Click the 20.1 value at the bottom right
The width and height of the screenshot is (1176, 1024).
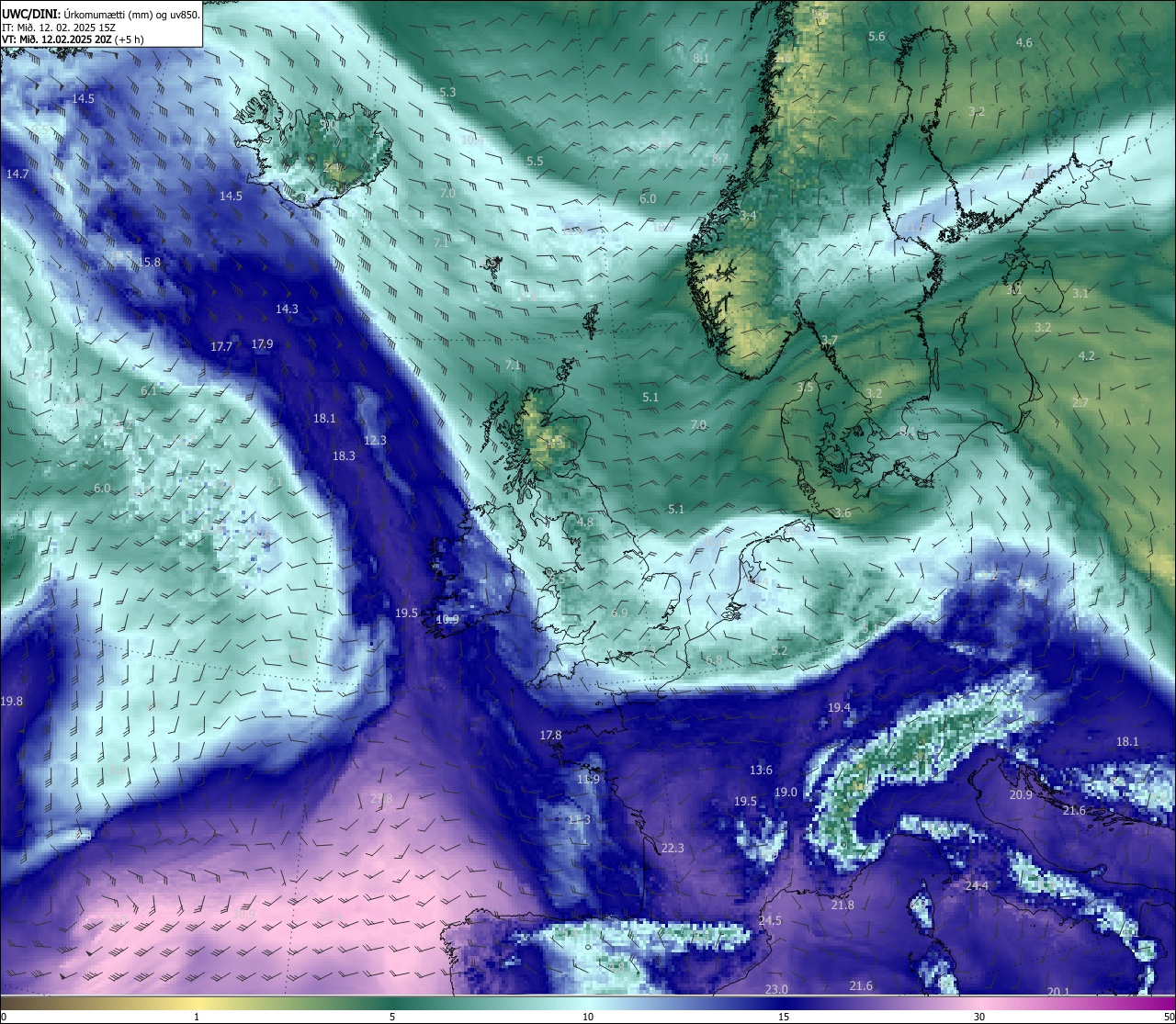[x=1058, y=991]
